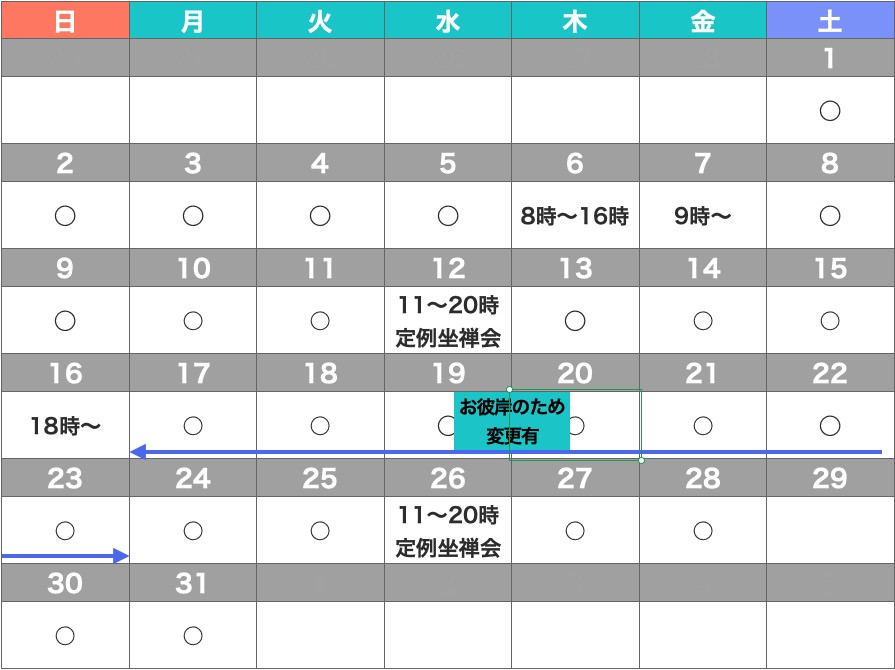Image resolution: width=895 pixels, height=670 pixels.
Task: Click the 18時〜 entry on date 16
Action: tap(65, 426)
